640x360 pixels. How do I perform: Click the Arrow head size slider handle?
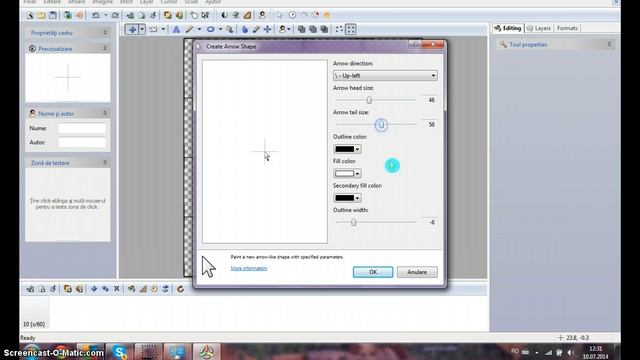pyautogui.click(x=369, y=100)
